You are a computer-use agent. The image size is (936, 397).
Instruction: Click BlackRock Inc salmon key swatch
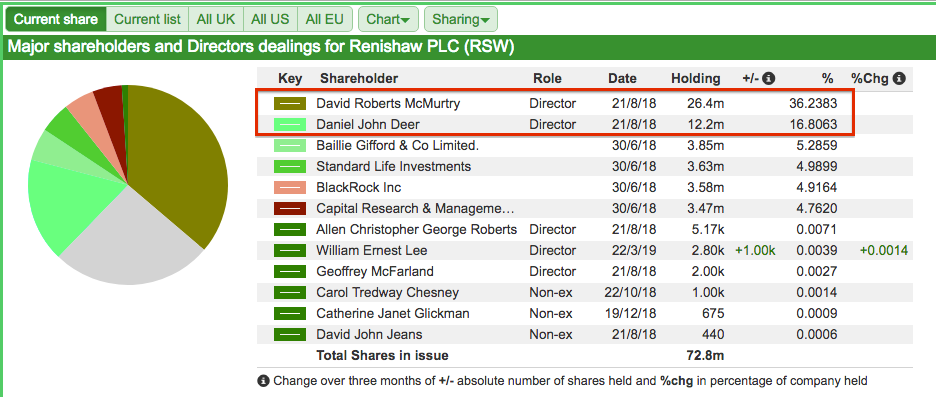(290, 187)
